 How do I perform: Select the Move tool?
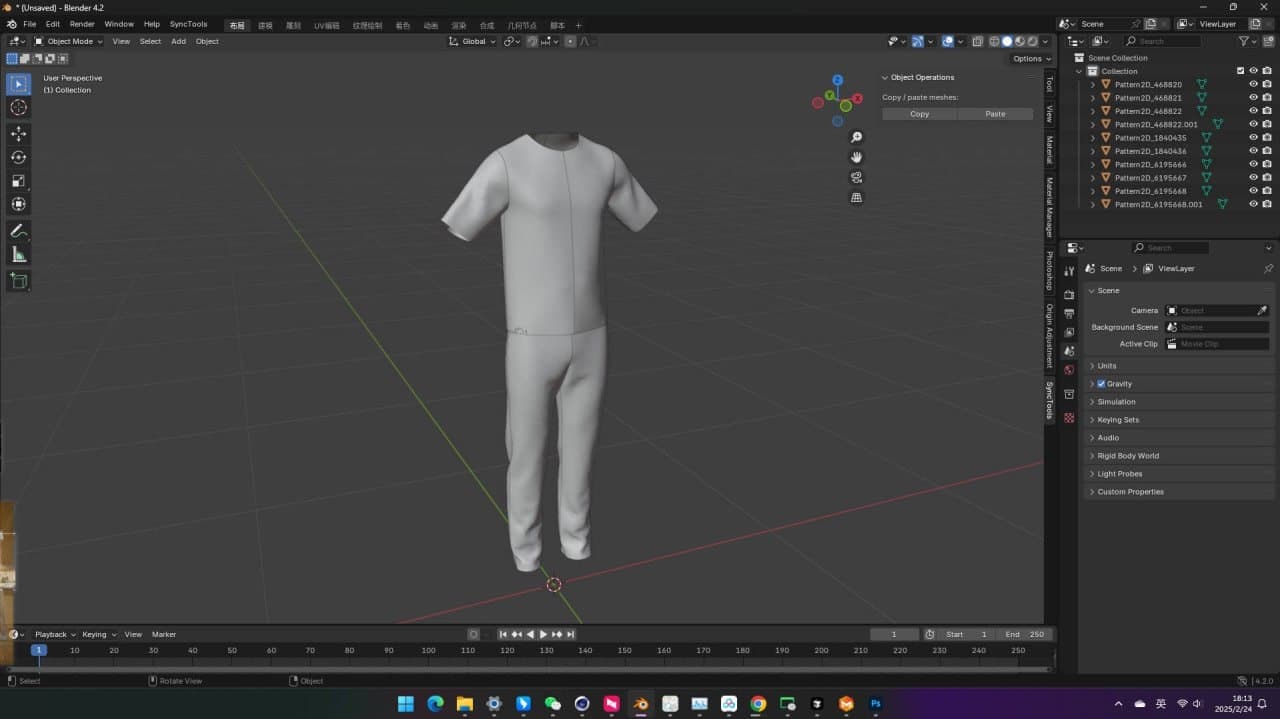point(19,133)
